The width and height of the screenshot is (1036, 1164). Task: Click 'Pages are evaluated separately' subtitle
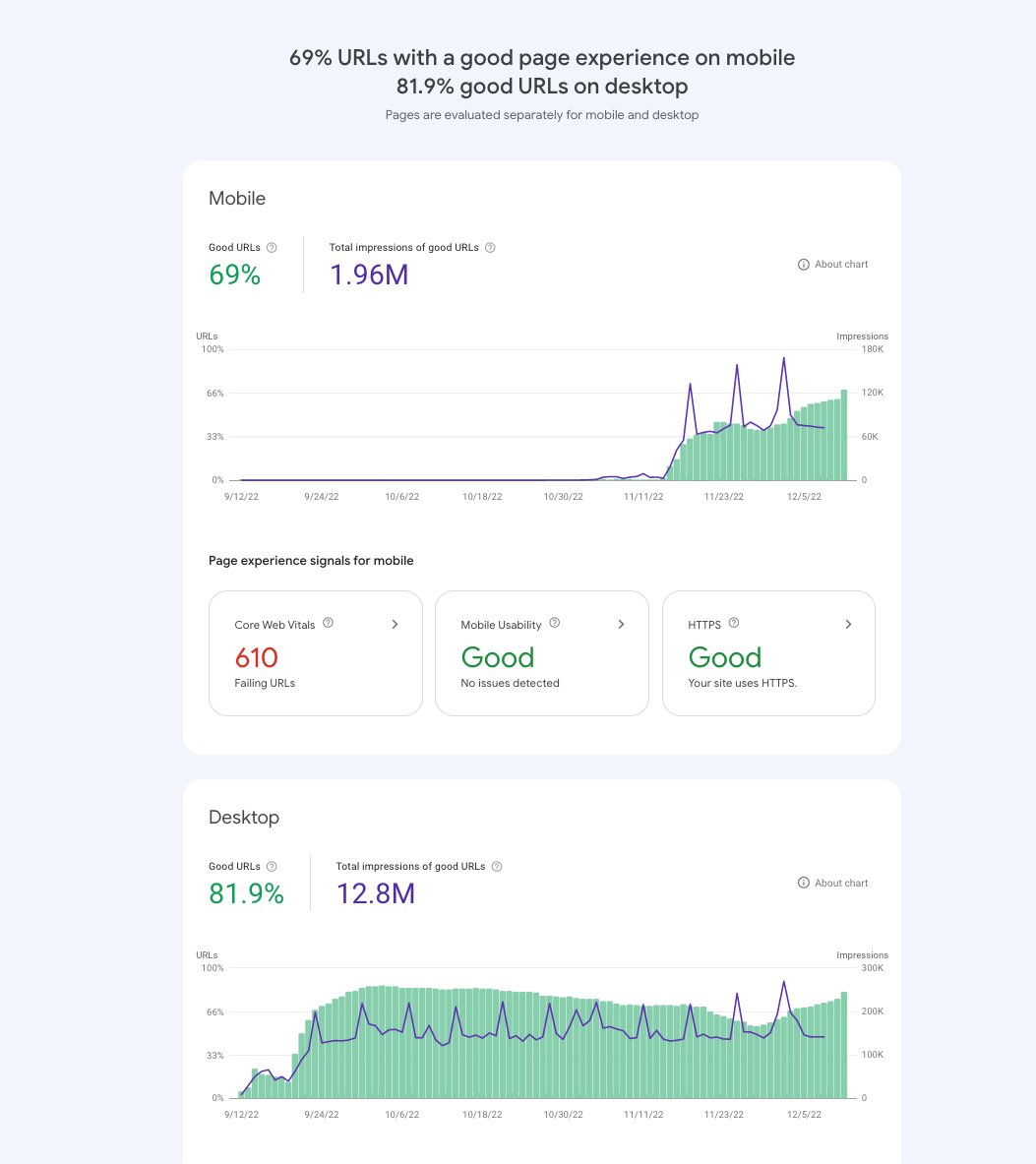tap(542, 115)
